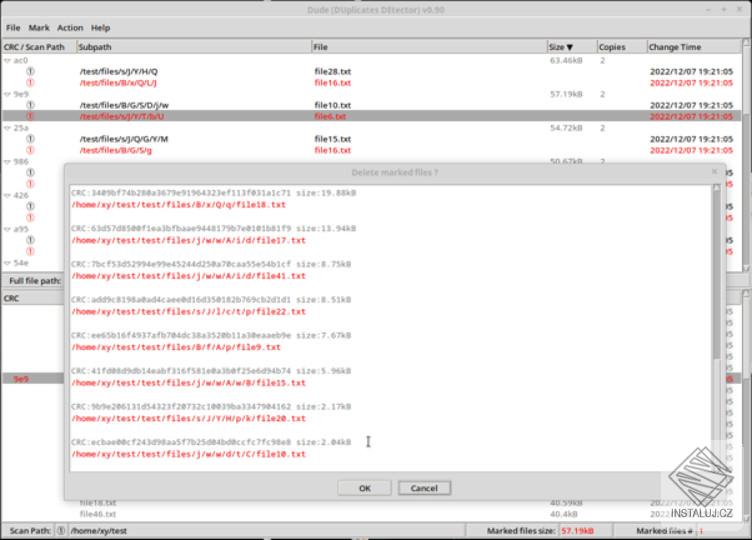Collapse the 426 CRC group
This screenshot has height=540, width=752.
(7, 195)
